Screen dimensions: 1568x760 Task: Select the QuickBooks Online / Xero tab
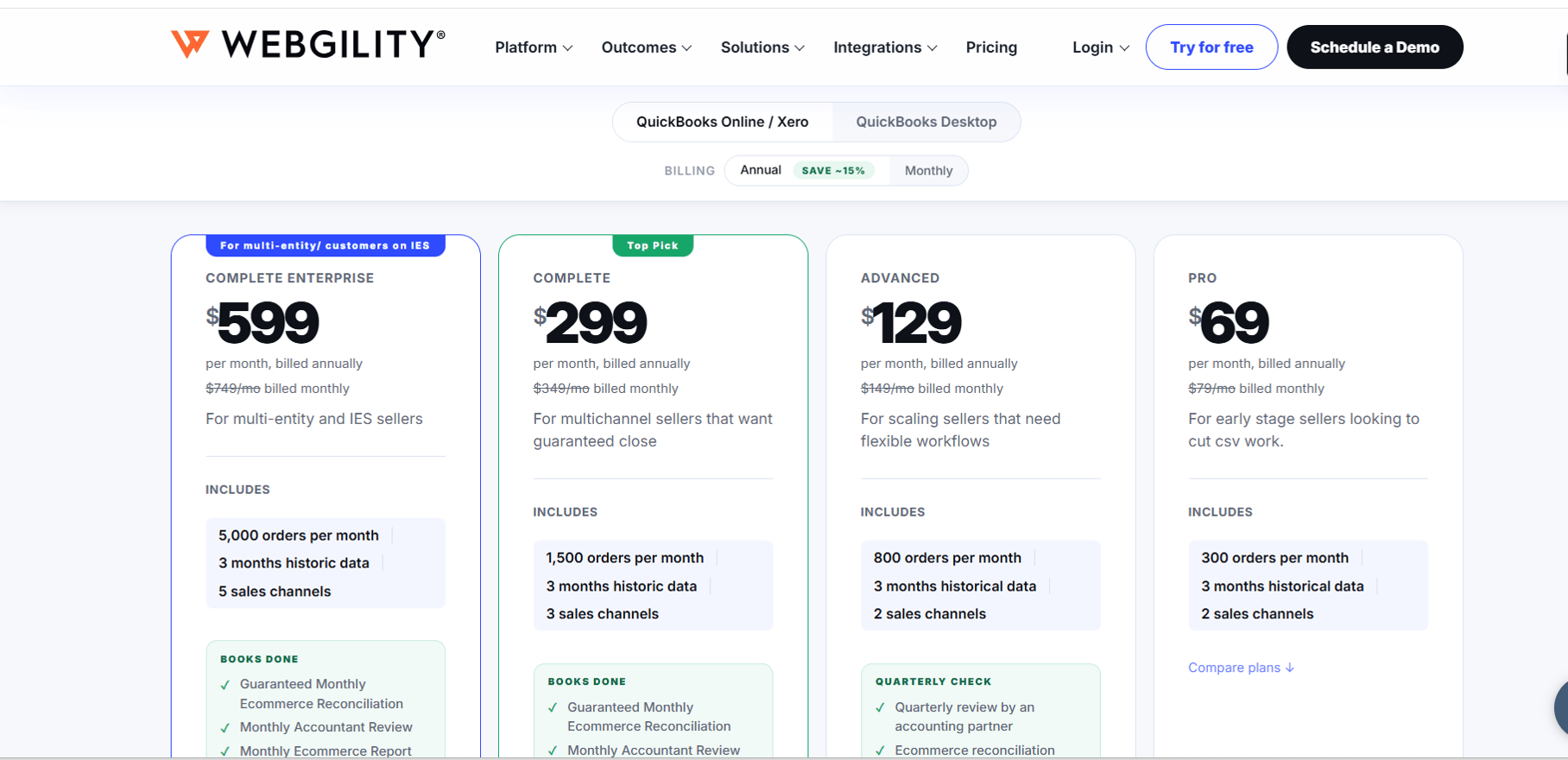pyautogui.click(x=723, y=122)
